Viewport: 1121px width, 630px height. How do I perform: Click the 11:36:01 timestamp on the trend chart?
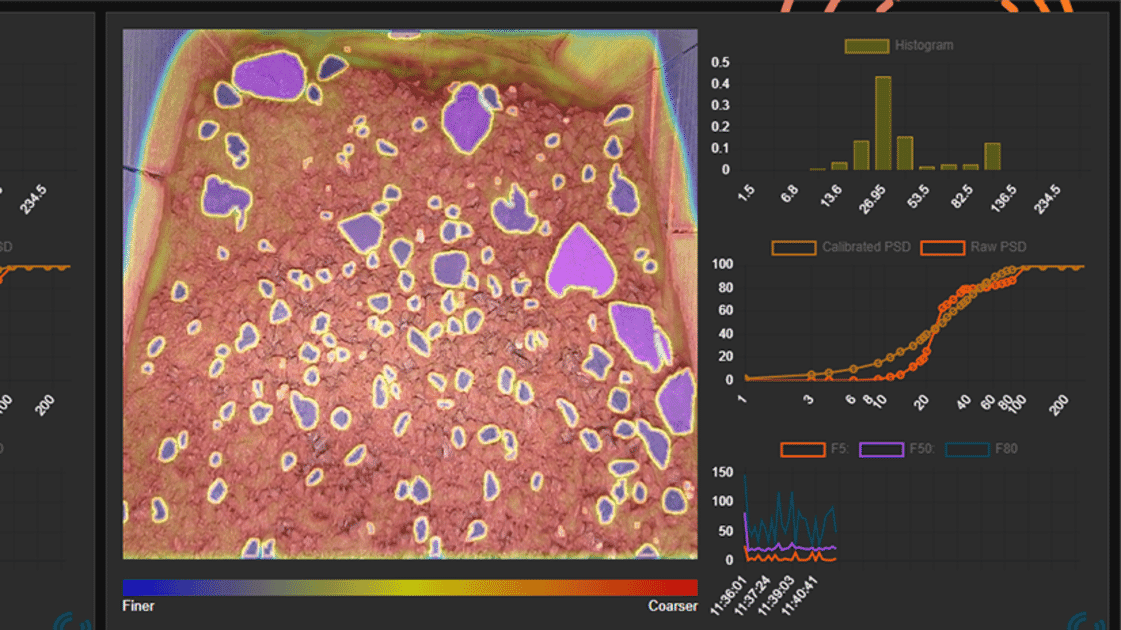coord(729,596)
